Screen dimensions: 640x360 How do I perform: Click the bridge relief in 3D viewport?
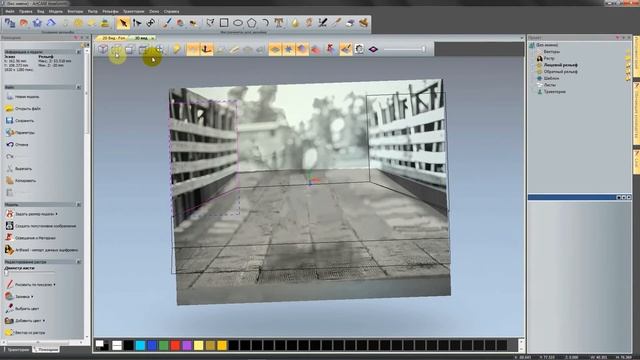click(310, 192)
